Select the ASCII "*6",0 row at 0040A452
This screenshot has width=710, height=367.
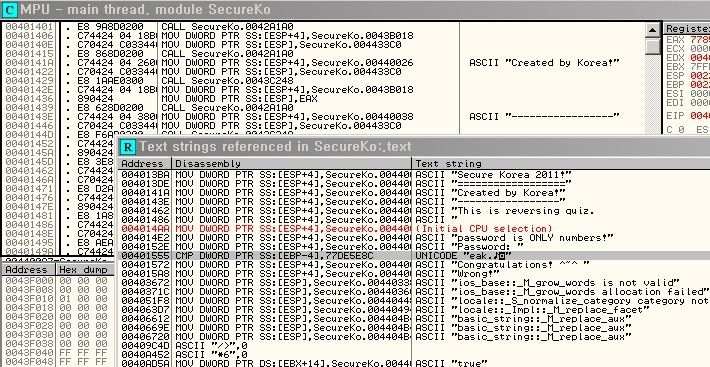pyautogui.click(x=414, y=355)
